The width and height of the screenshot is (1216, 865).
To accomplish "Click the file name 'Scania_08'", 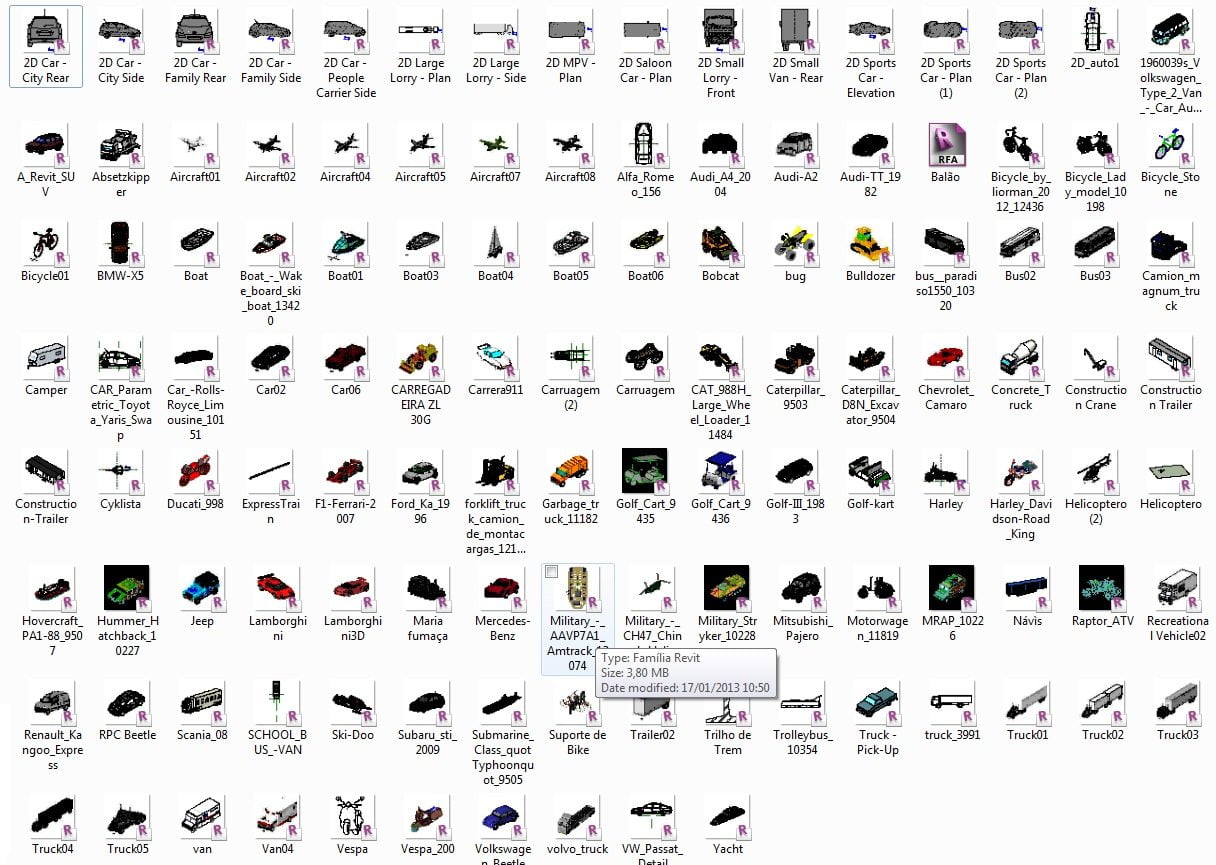I will (x=202, y=734).
